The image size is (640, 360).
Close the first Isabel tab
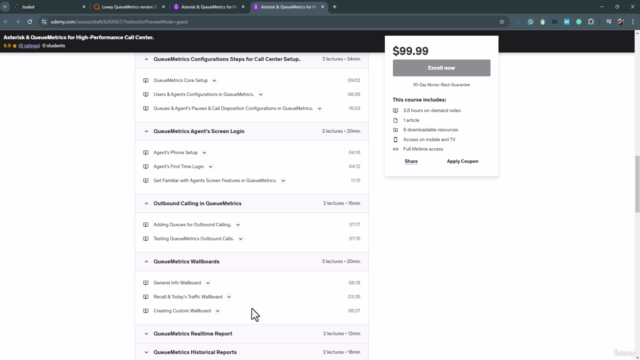point(84,7)
